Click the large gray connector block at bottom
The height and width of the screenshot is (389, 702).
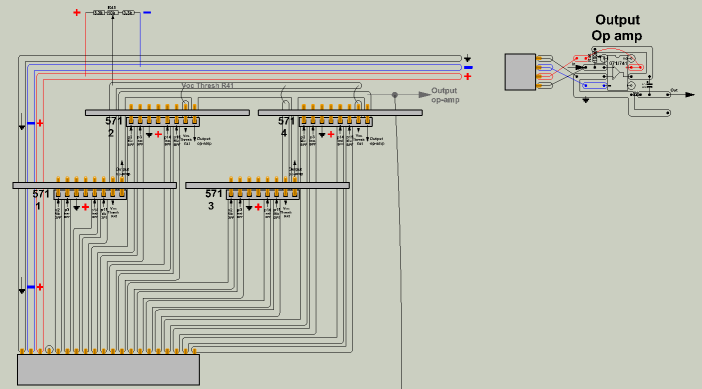(x=108, y=370)
